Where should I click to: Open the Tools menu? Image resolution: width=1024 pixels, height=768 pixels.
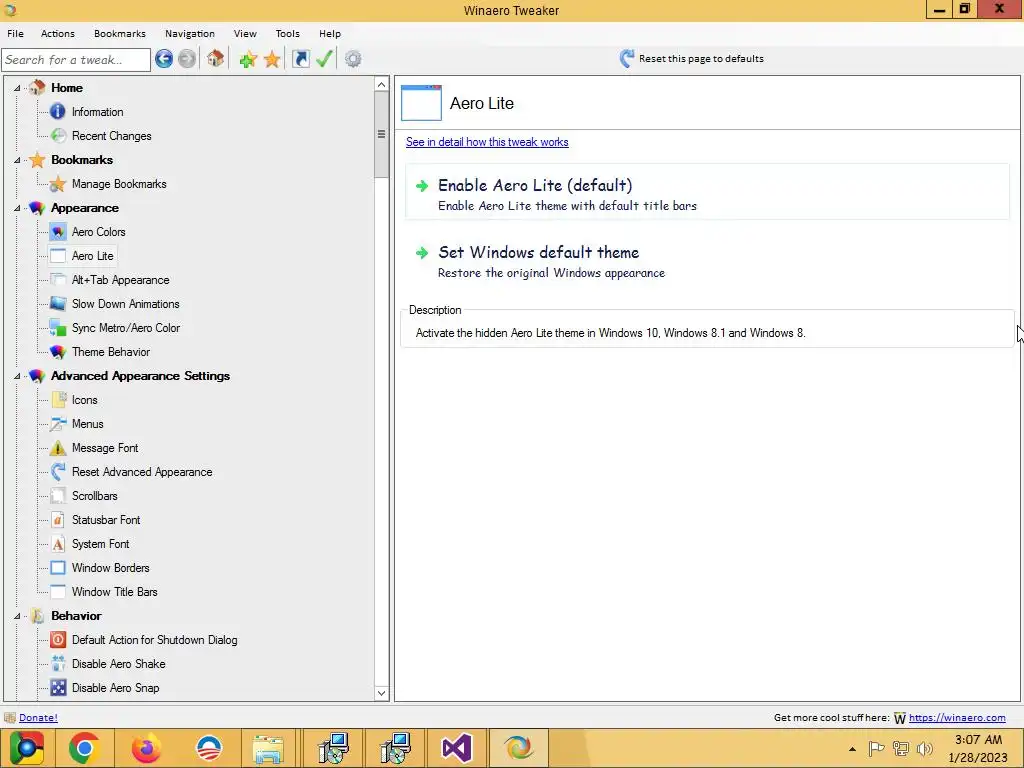pos(287,33)
